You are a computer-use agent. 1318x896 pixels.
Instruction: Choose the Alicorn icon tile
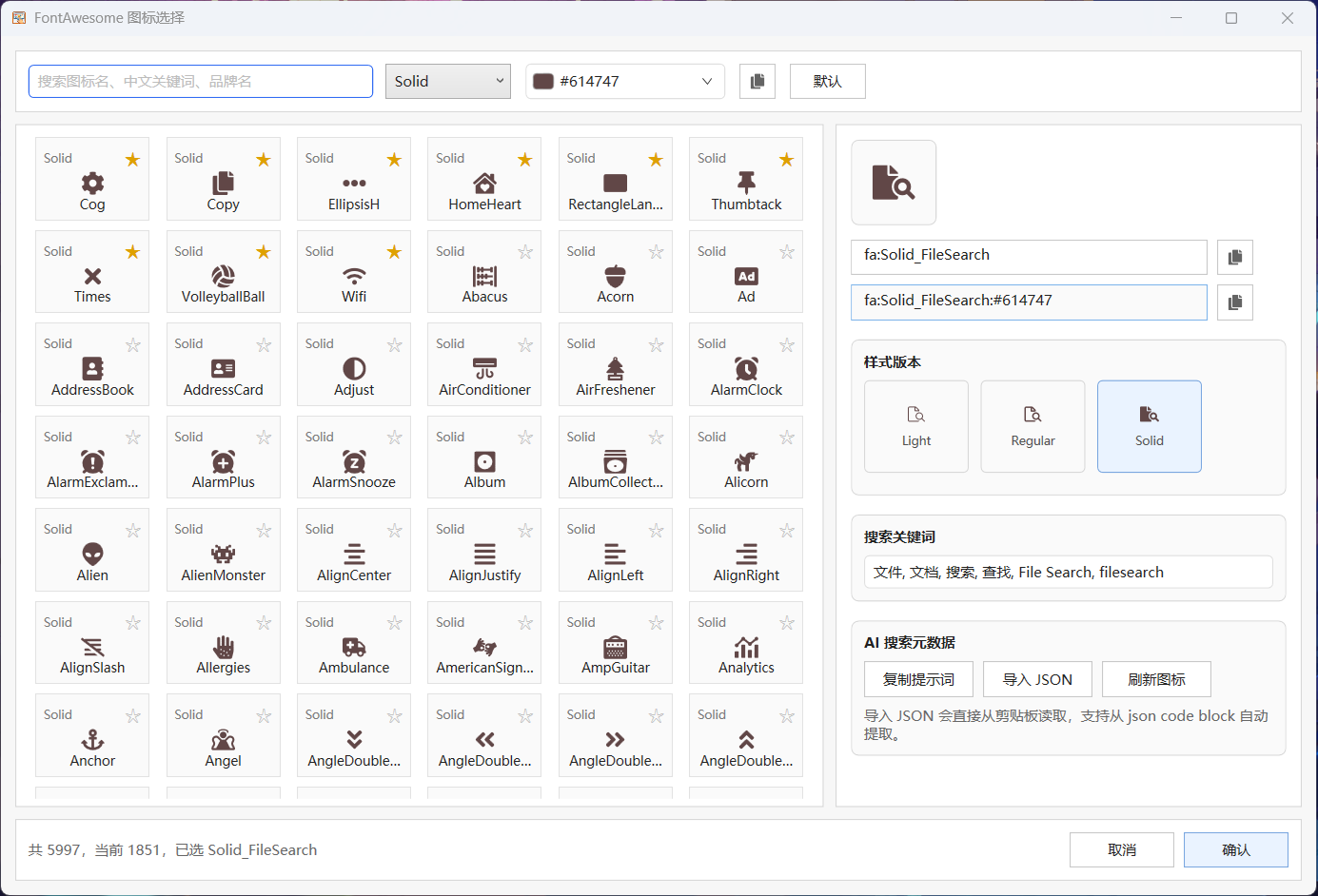tap(746, 458)
